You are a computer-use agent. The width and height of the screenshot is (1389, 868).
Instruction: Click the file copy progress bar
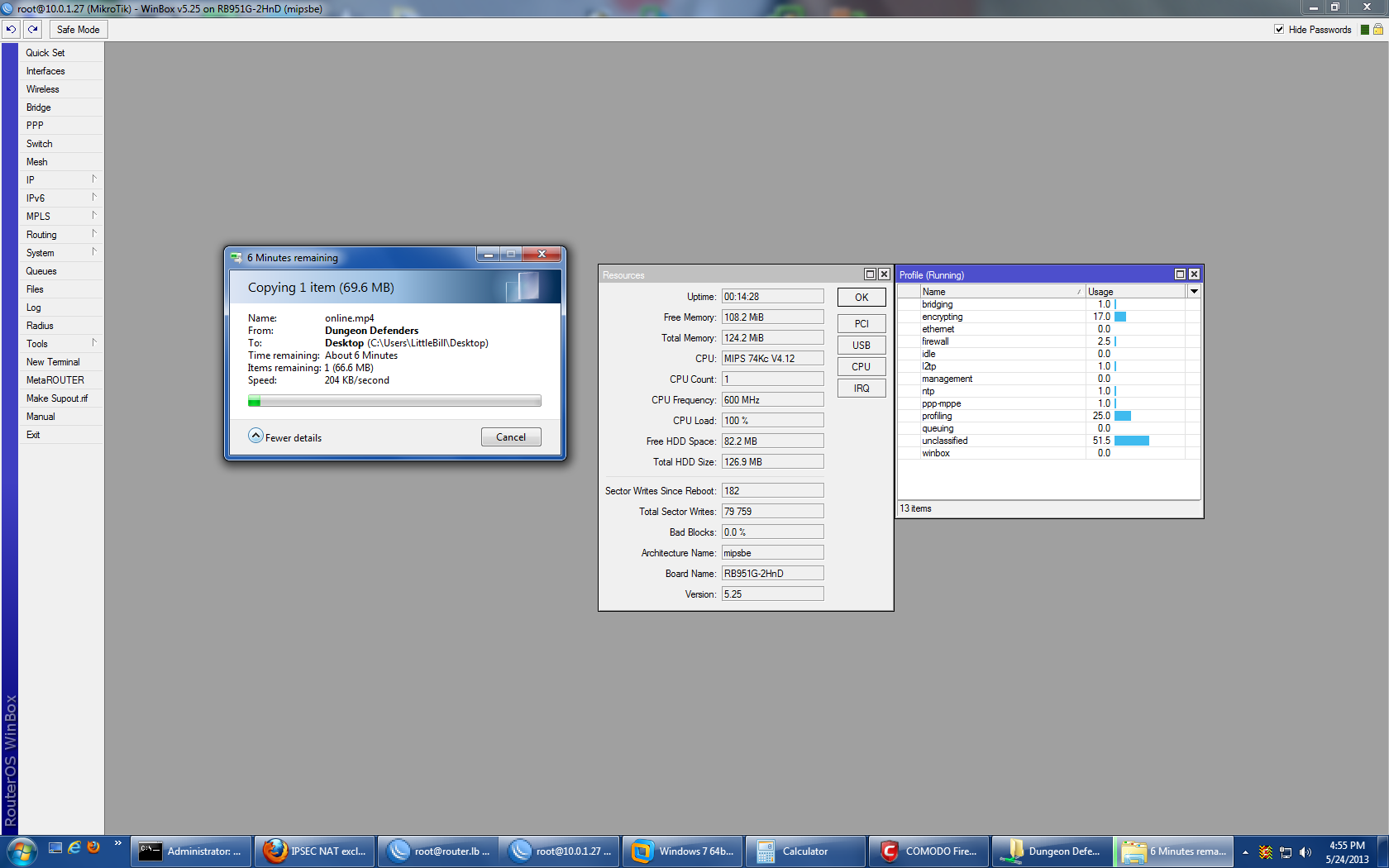coord(394,401)
